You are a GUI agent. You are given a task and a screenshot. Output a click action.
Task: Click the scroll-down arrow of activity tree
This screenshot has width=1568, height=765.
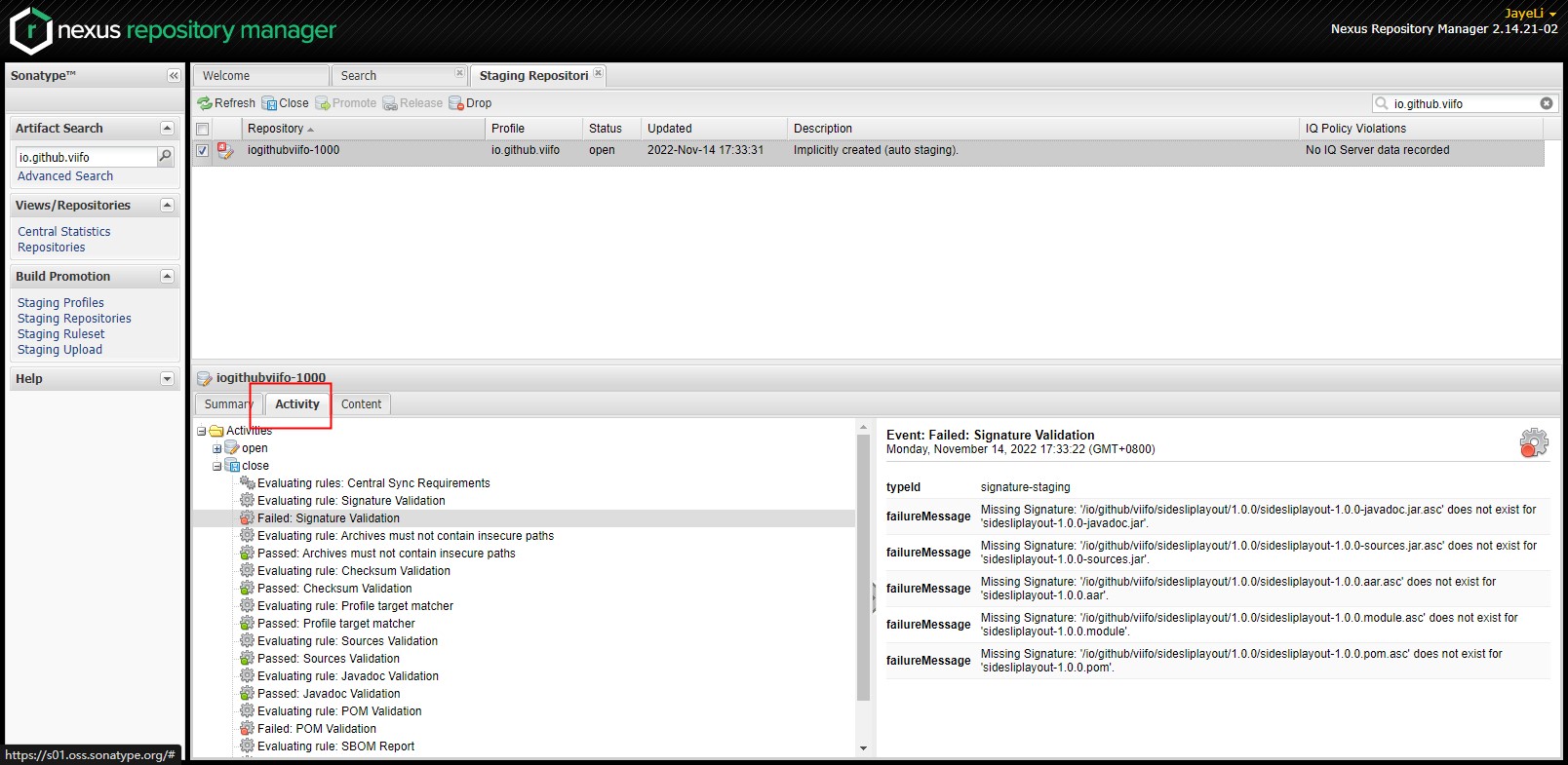(863, 748)
